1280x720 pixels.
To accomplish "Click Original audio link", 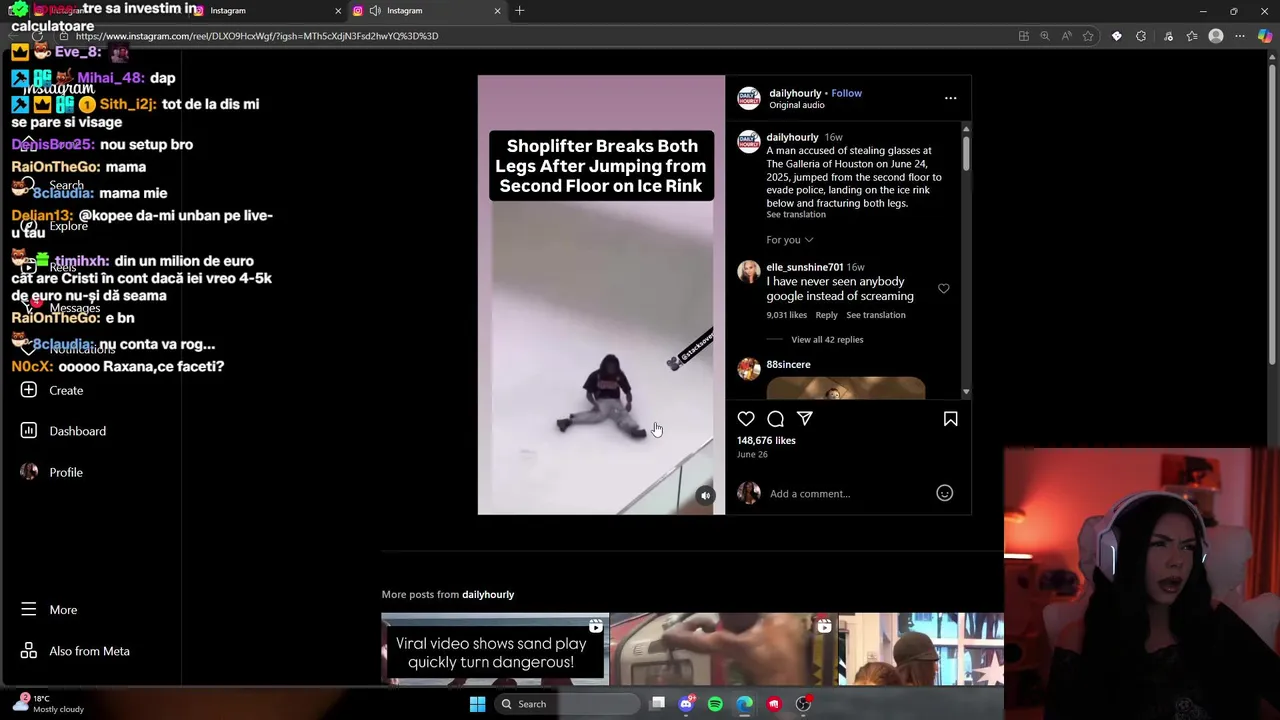I will pyautogui.click(x=797, y=105).
